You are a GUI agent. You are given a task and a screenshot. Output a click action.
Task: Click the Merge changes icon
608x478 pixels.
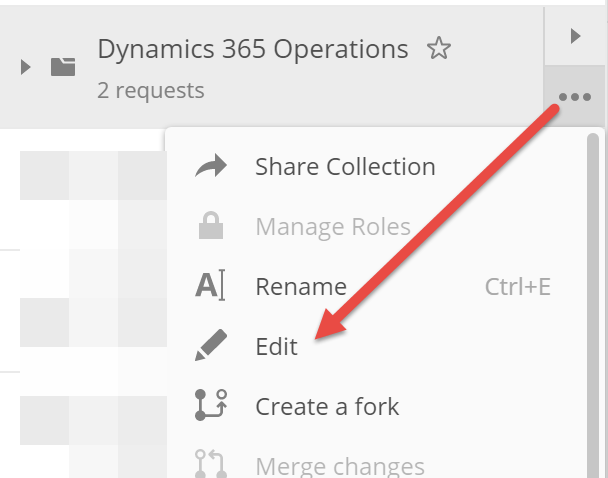coord(211,464)
